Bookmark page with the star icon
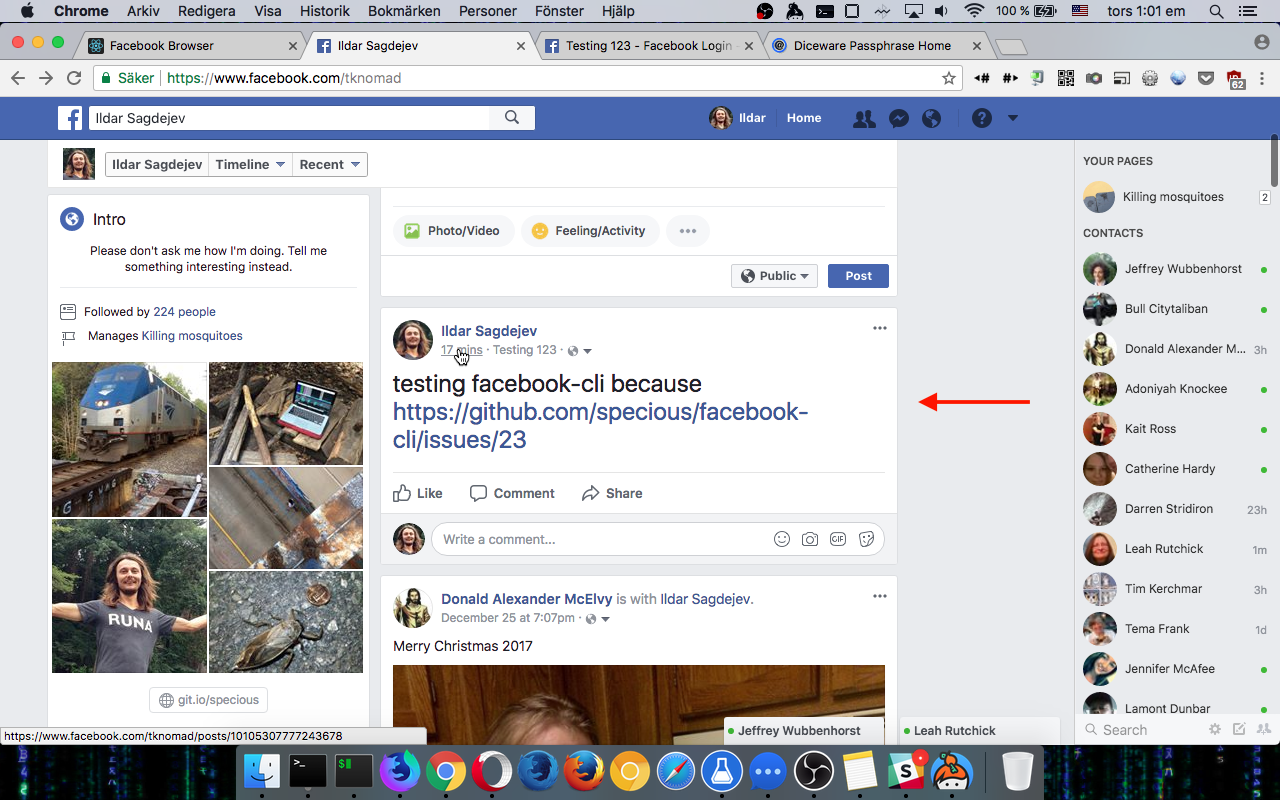This screenshot has height=800, width=1280. 949,78
